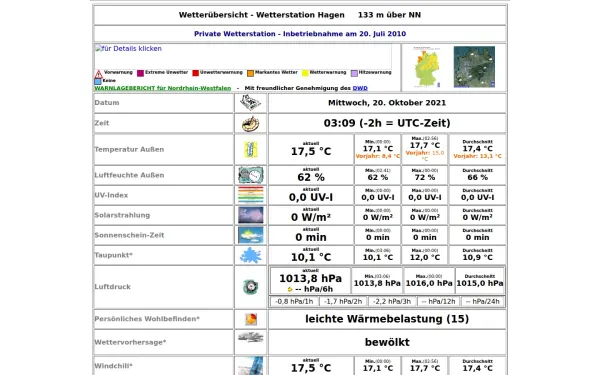600x375 pixels.
Task: Click the maximum dew point '12,0 °C'
Action: pos(425,258)
